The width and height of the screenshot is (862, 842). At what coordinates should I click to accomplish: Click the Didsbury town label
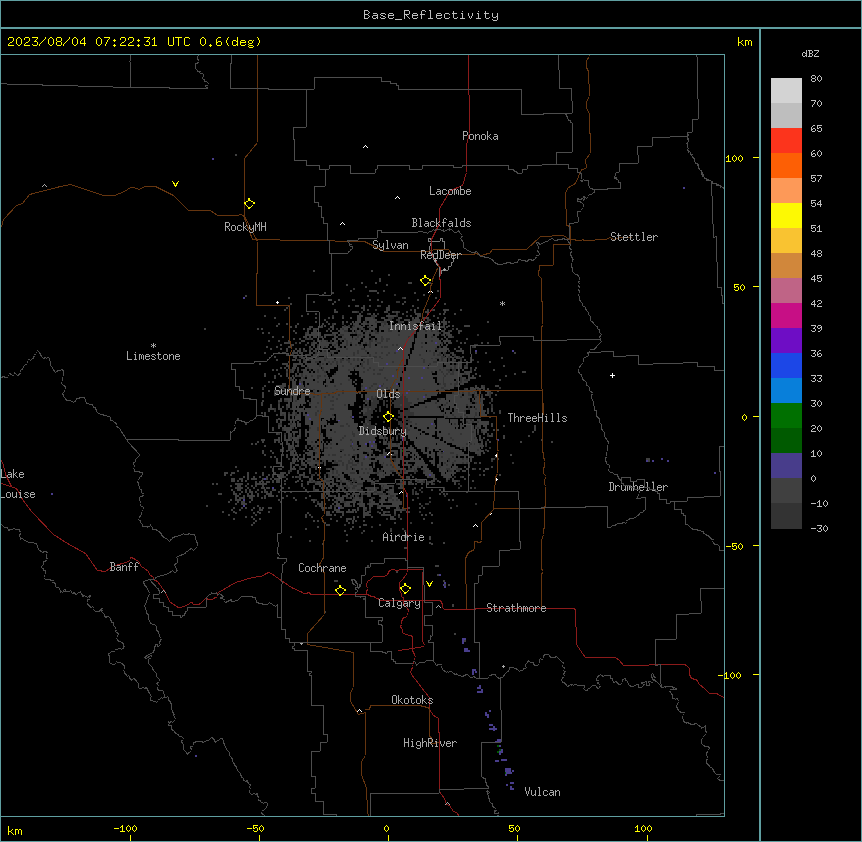pyautogui.click(x=383, y=431)
